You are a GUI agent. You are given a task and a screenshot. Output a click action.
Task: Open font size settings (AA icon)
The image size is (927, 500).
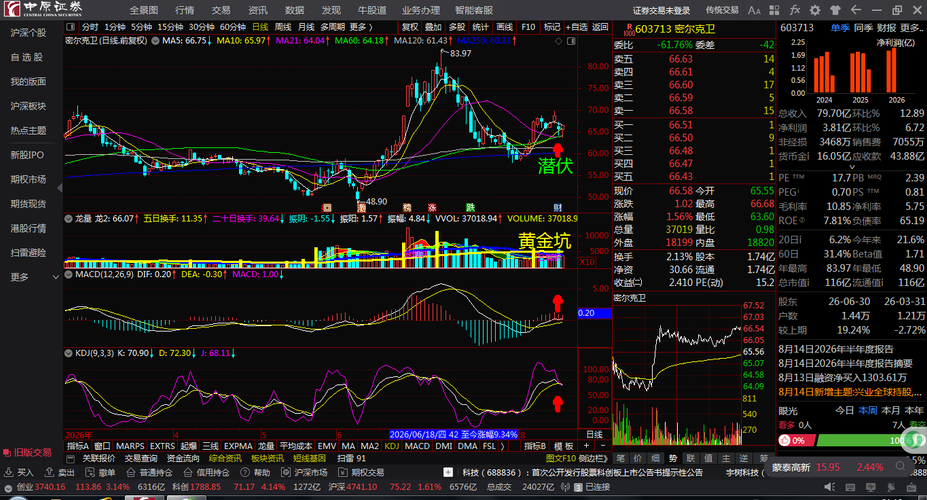754,10
